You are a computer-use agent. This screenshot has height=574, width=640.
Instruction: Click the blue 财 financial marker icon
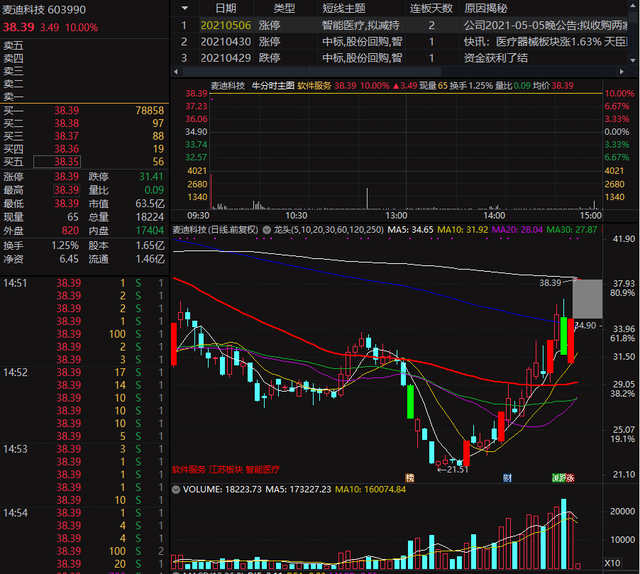pos(507,478)
